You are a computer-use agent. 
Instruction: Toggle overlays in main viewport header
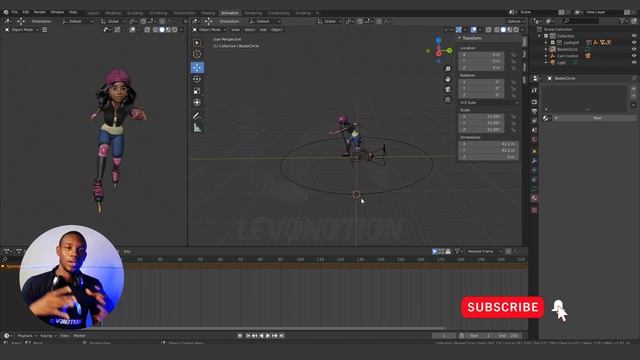point(473,30)
